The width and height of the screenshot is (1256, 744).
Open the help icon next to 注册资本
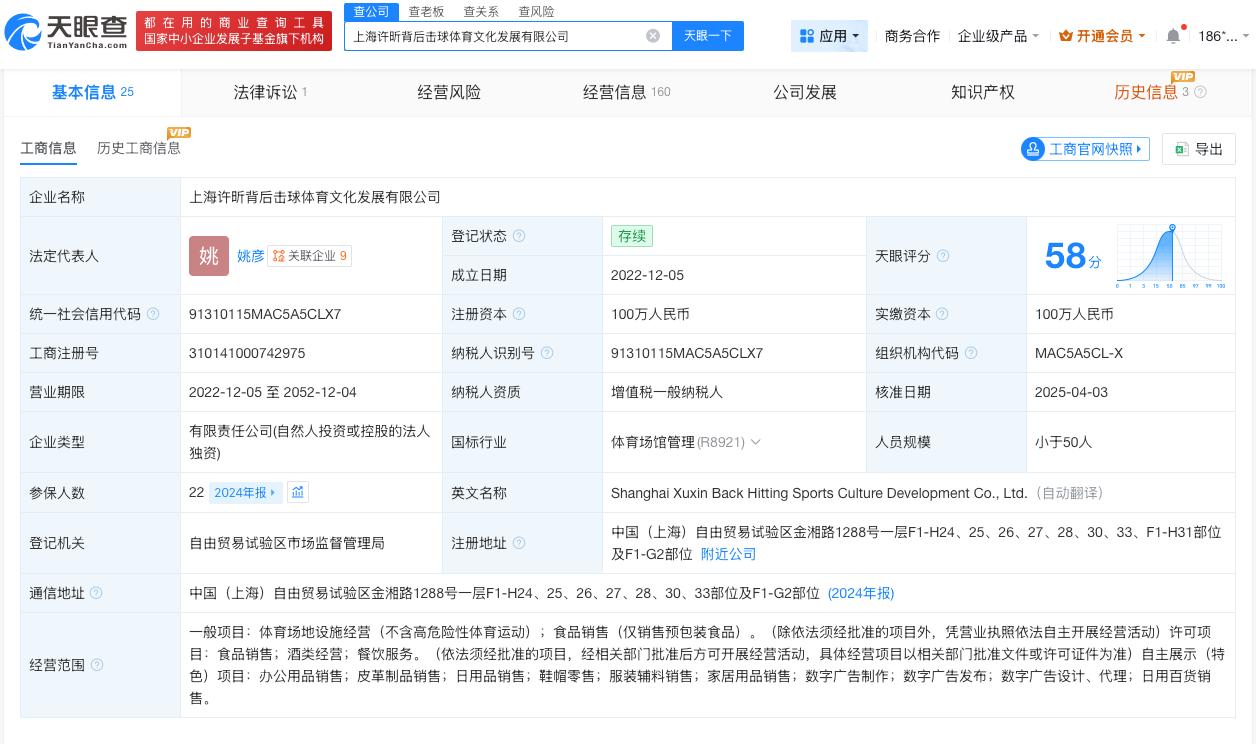coord(519,314)
